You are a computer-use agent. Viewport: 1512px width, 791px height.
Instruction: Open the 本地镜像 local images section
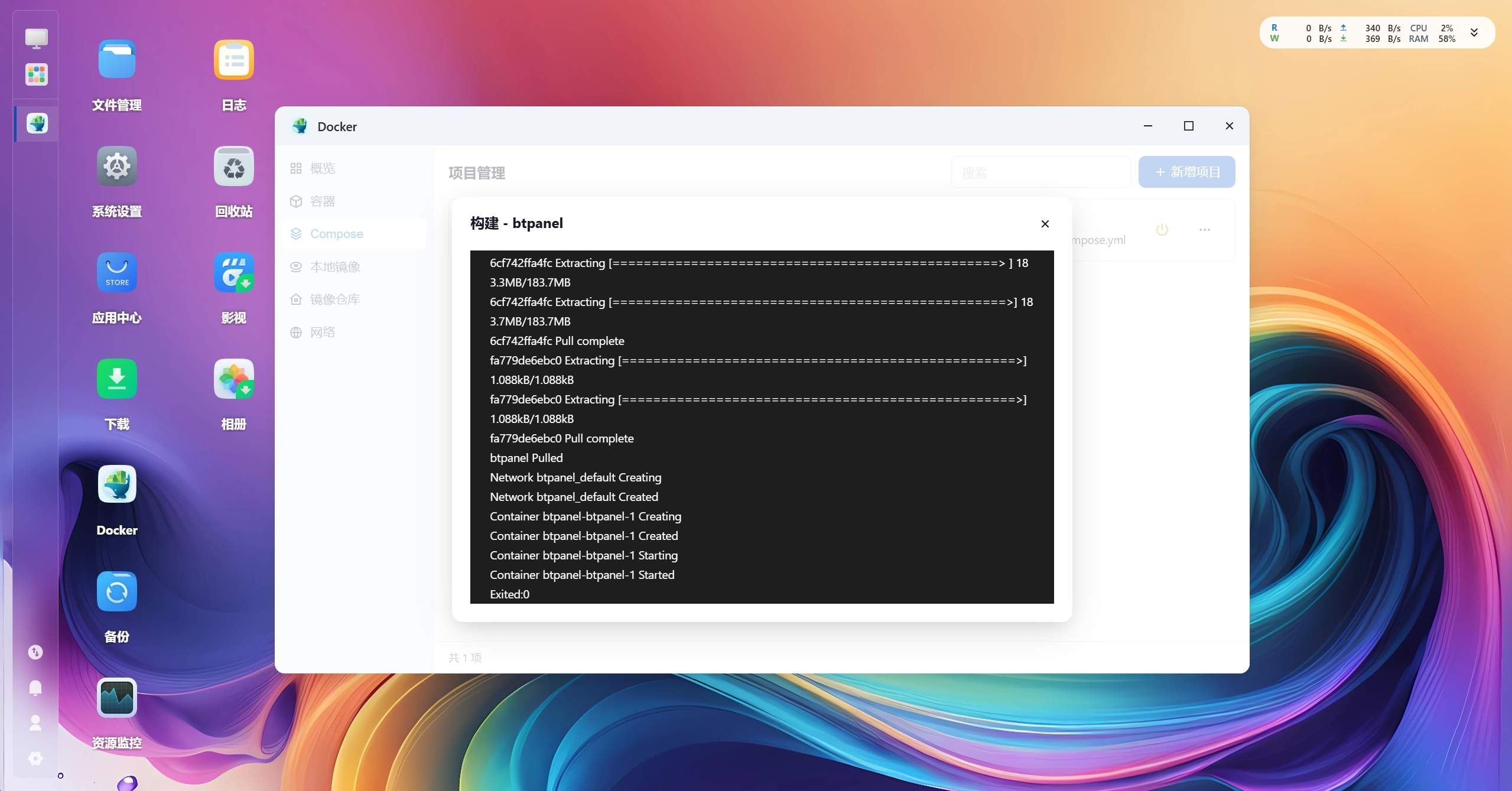[x=334, y=267]
